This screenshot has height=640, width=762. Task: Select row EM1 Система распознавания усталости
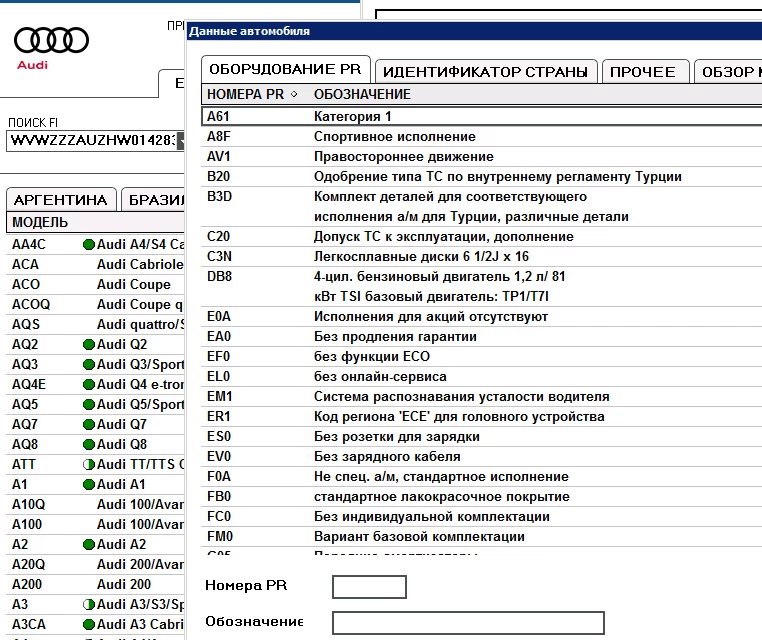(482, 397)
